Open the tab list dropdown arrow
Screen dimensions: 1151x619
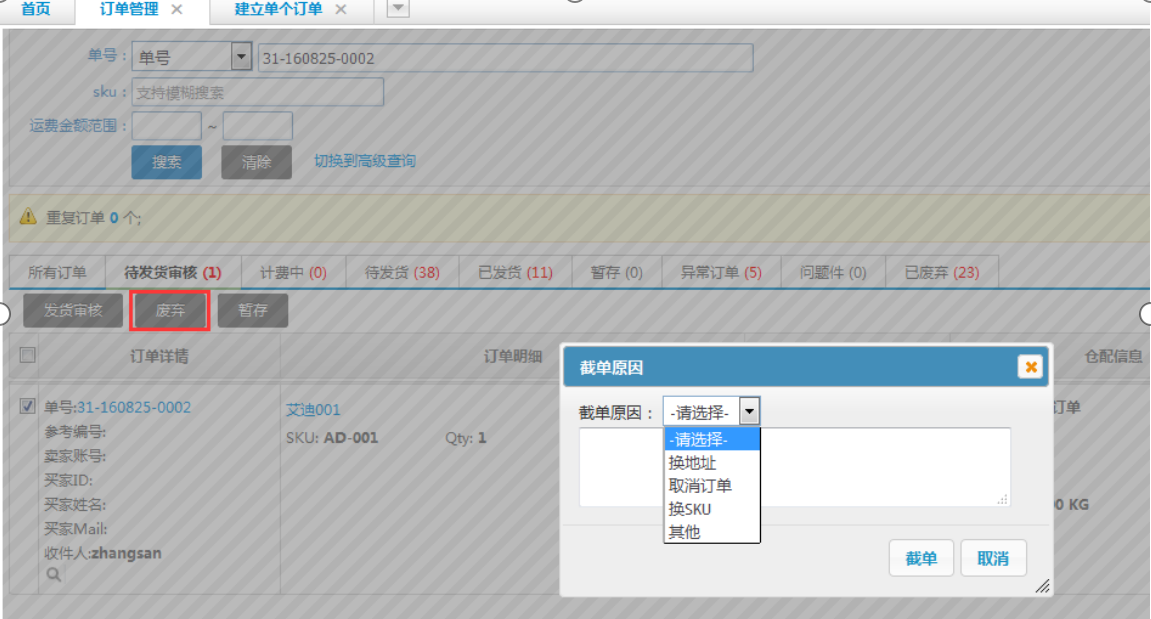397,9
